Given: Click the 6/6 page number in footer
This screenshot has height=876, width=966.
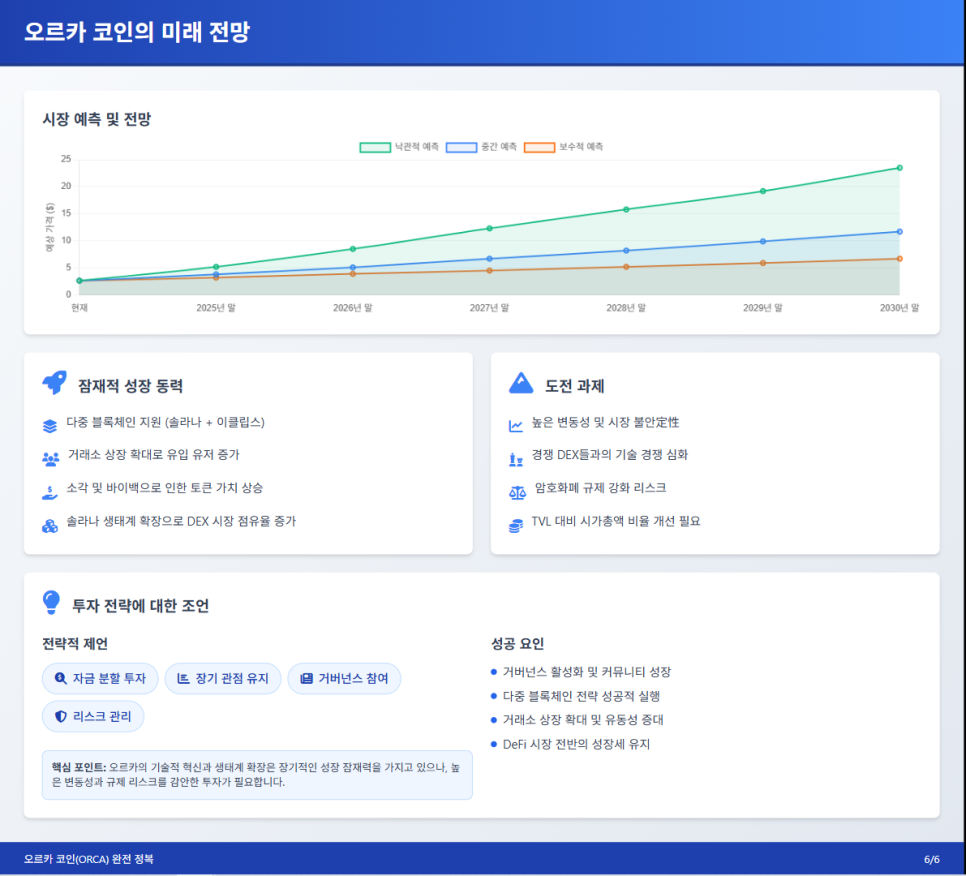Looking at the screenshot, I should [932, 859].
